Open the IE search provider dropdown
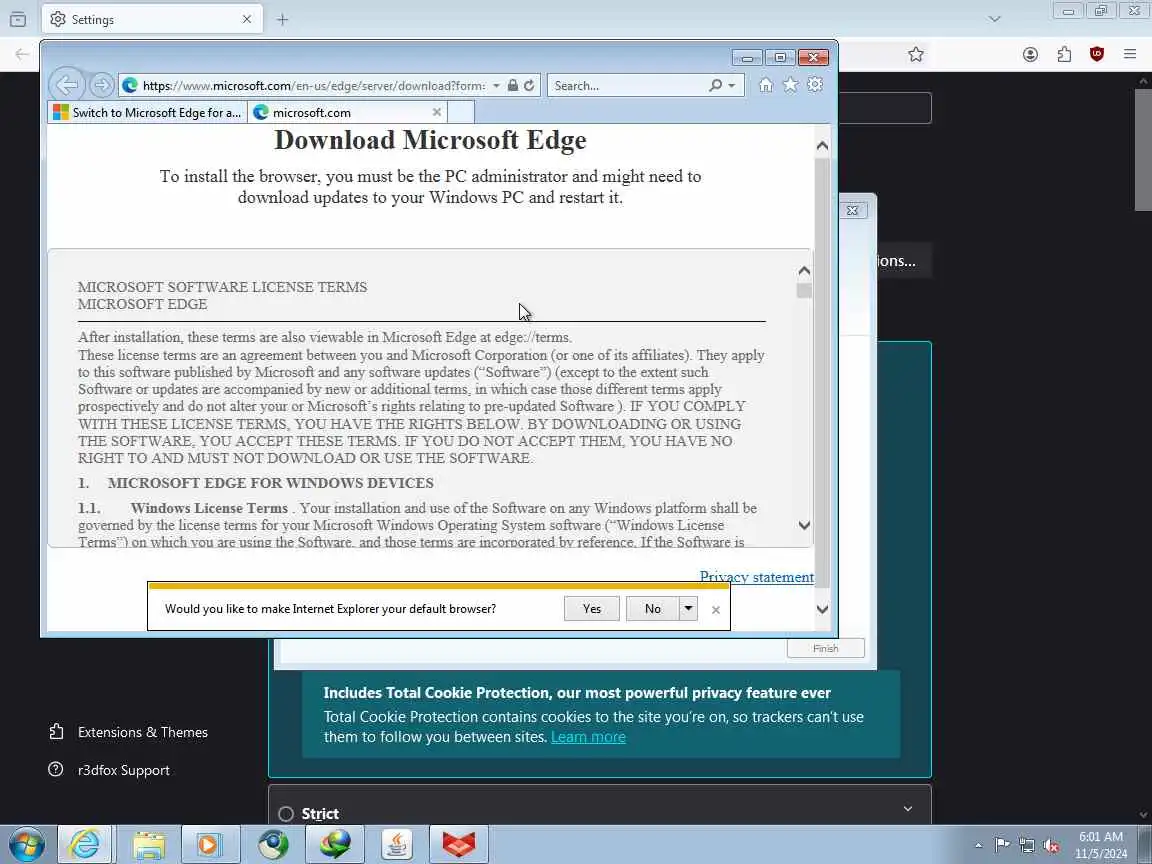The height and width of the screenshot is (864, 1152). coord(732,85)
